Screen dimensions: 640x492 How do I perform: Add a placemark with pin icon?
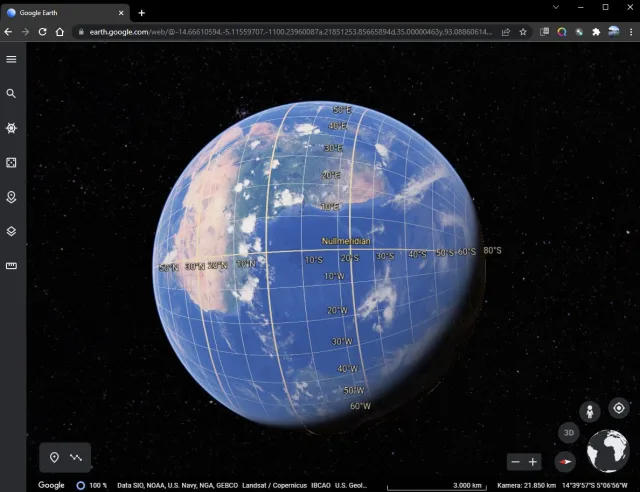pos(54,457)
